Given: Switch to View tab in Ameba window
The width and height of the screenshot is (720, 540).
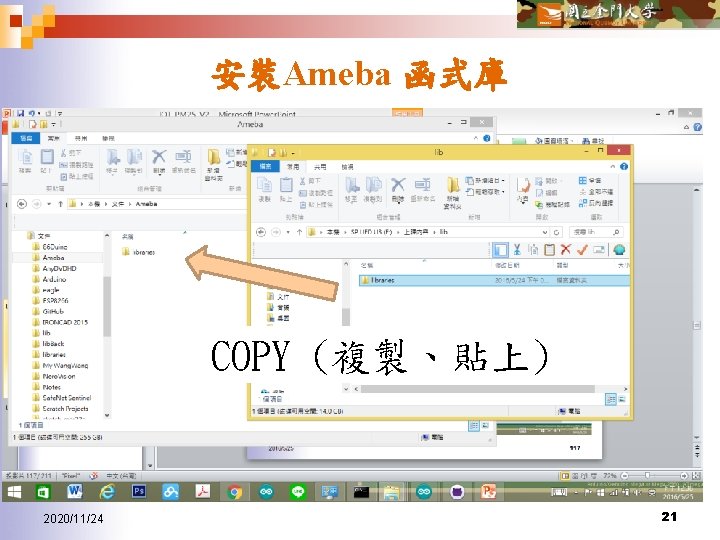Looking at the screenshot, I should click(x=108, y=138).
